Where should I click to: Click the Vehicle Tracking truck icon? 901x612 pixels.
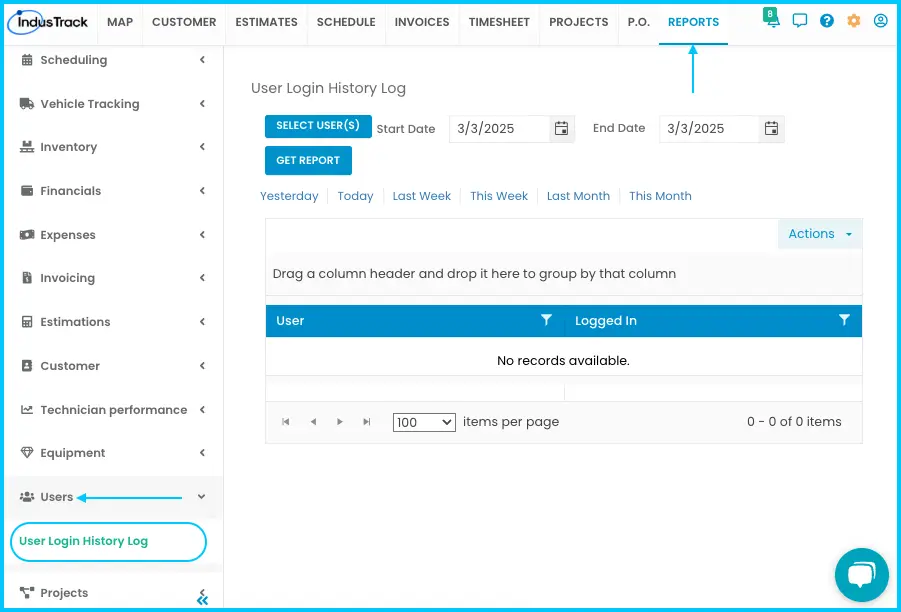tap(27, 103)
